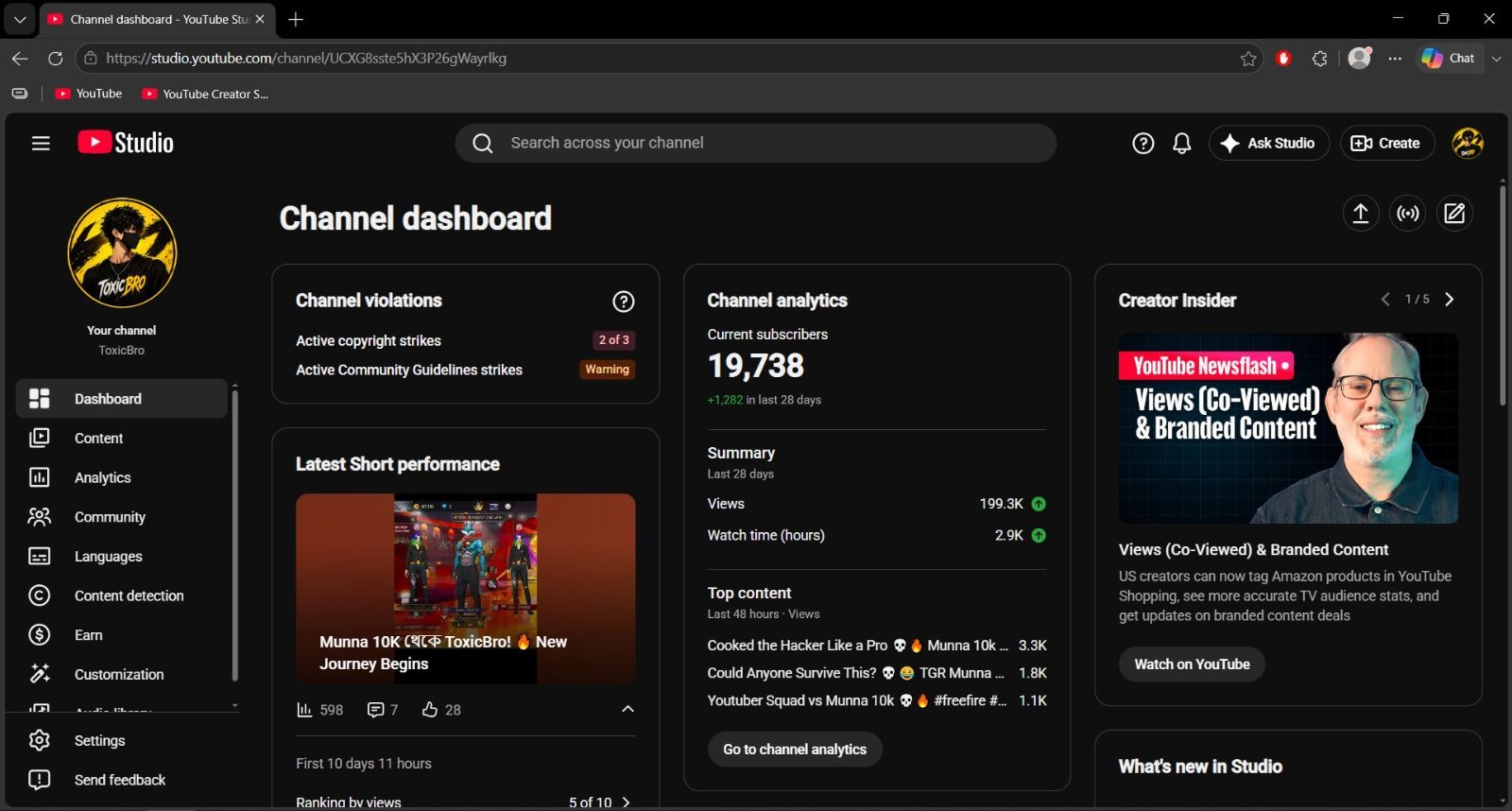This screenshot has width=1512, height=811.
Task: Open Customization in the sidebar
Action: [122, 675]
